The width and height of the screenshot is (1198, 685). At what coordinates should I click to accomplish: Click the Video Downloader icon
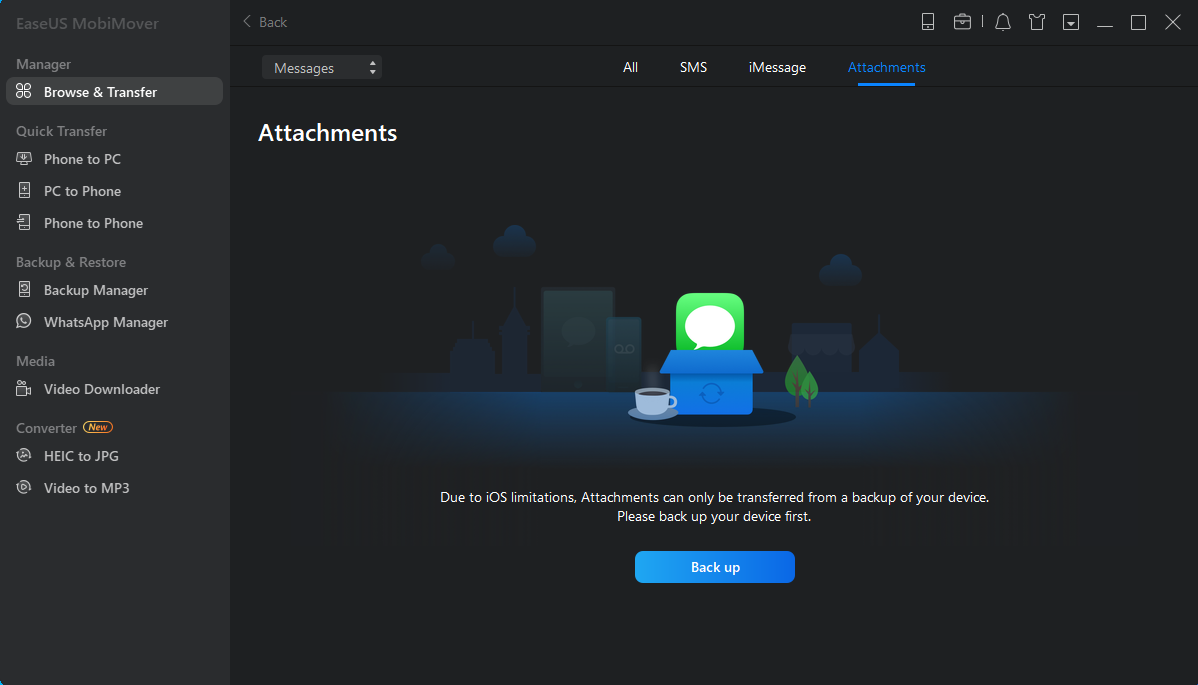pos(24,389)
